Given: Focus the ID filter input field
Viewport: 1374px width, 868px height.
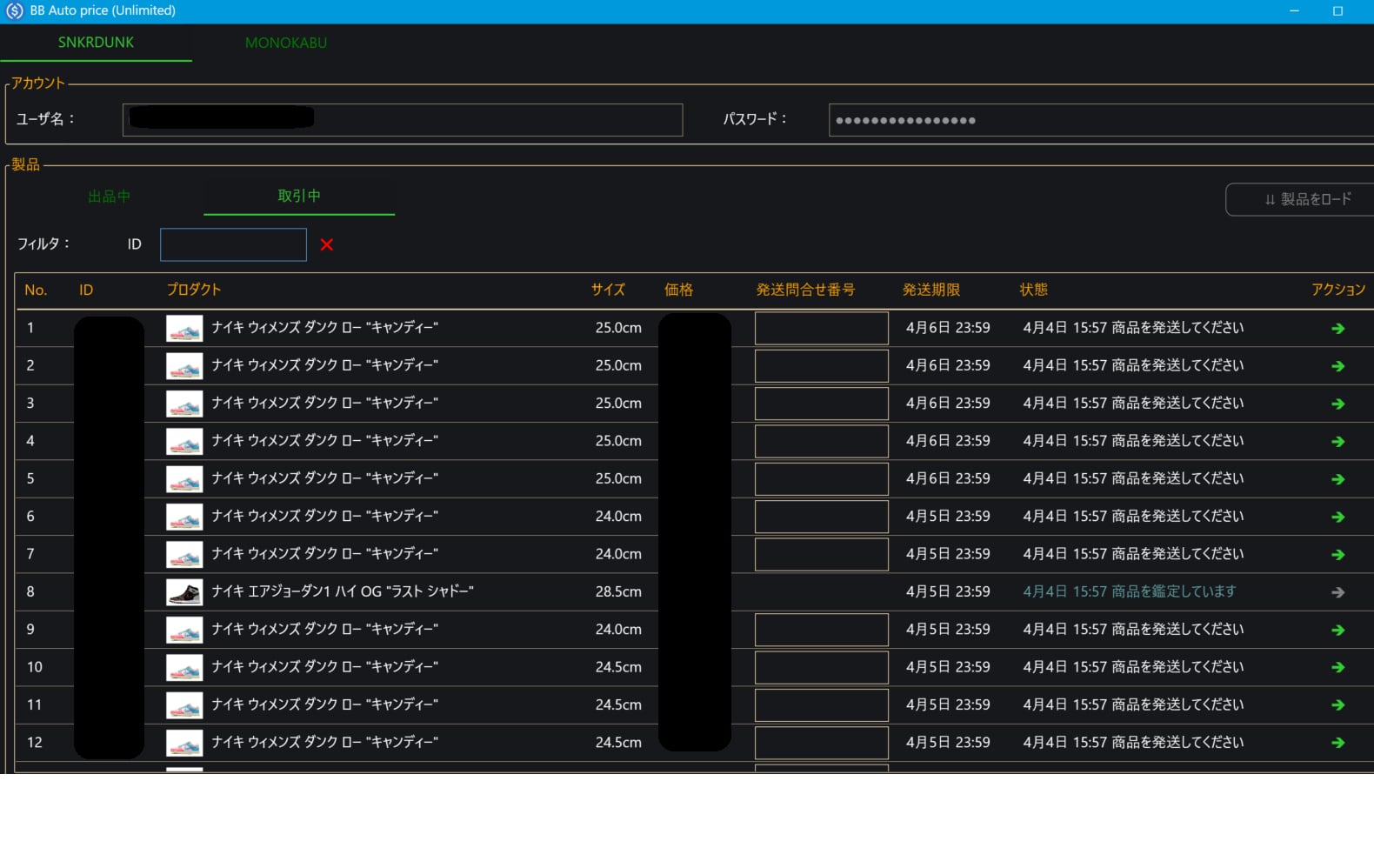Looking at the screenshot, I should (233, 244).
